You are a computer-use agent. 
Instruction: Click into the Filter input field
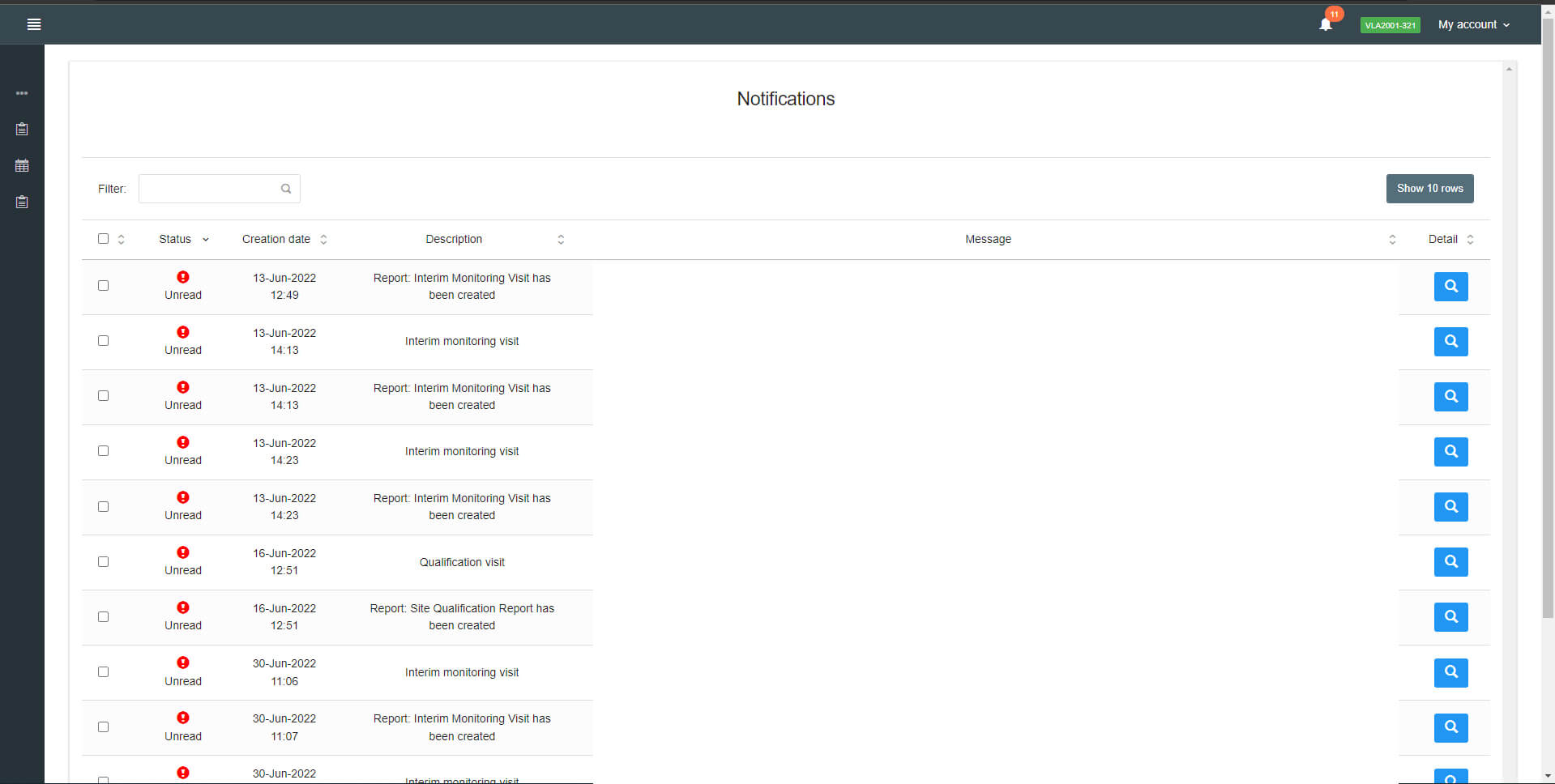point(219,189)
